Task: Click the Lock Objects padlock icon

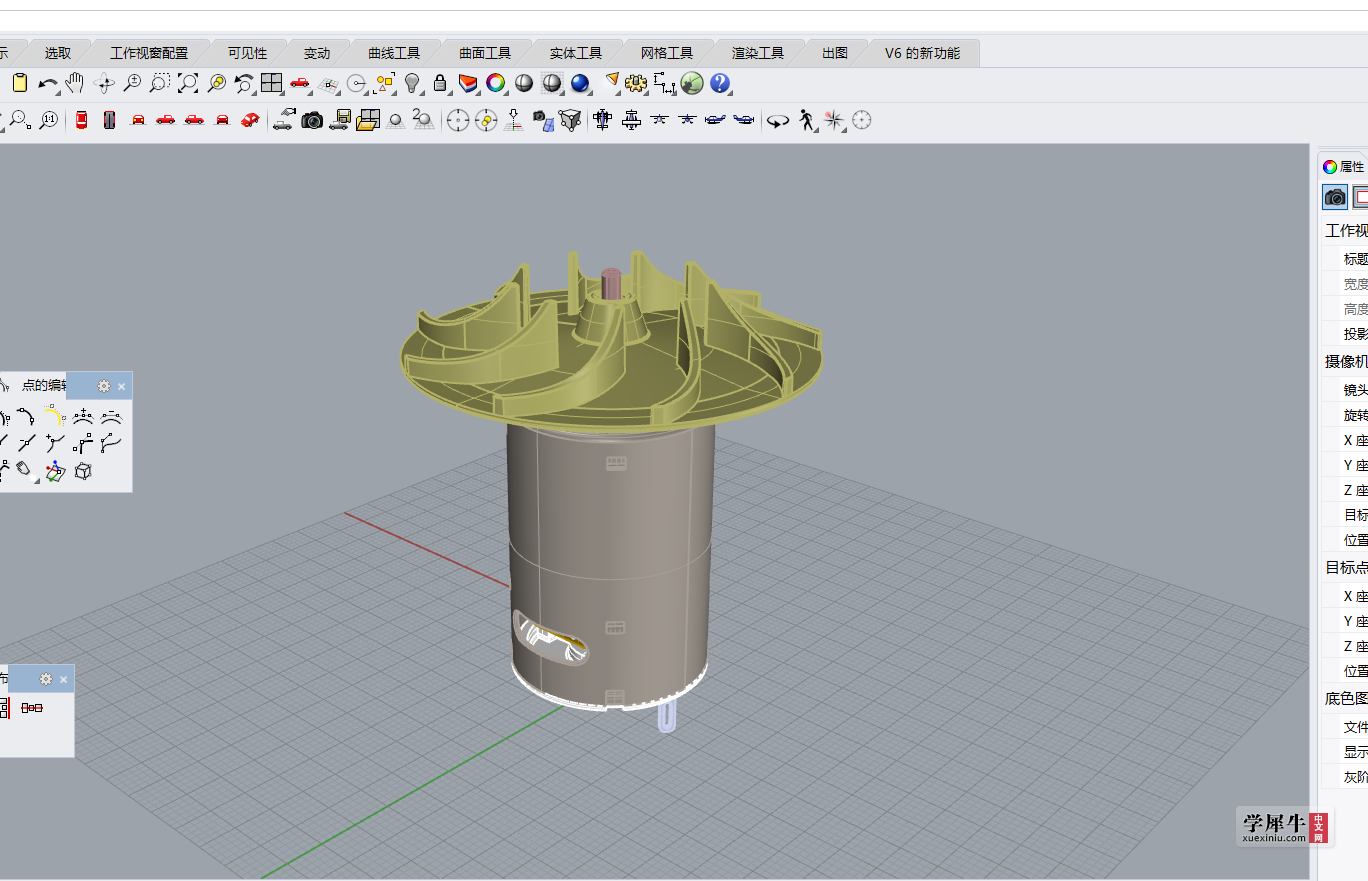Action: (x=440, y=83)
